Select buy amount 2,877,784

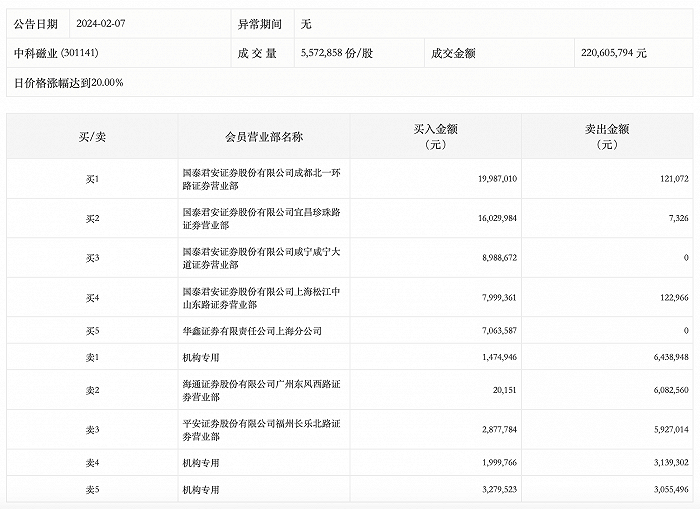[x=499, y=430]
